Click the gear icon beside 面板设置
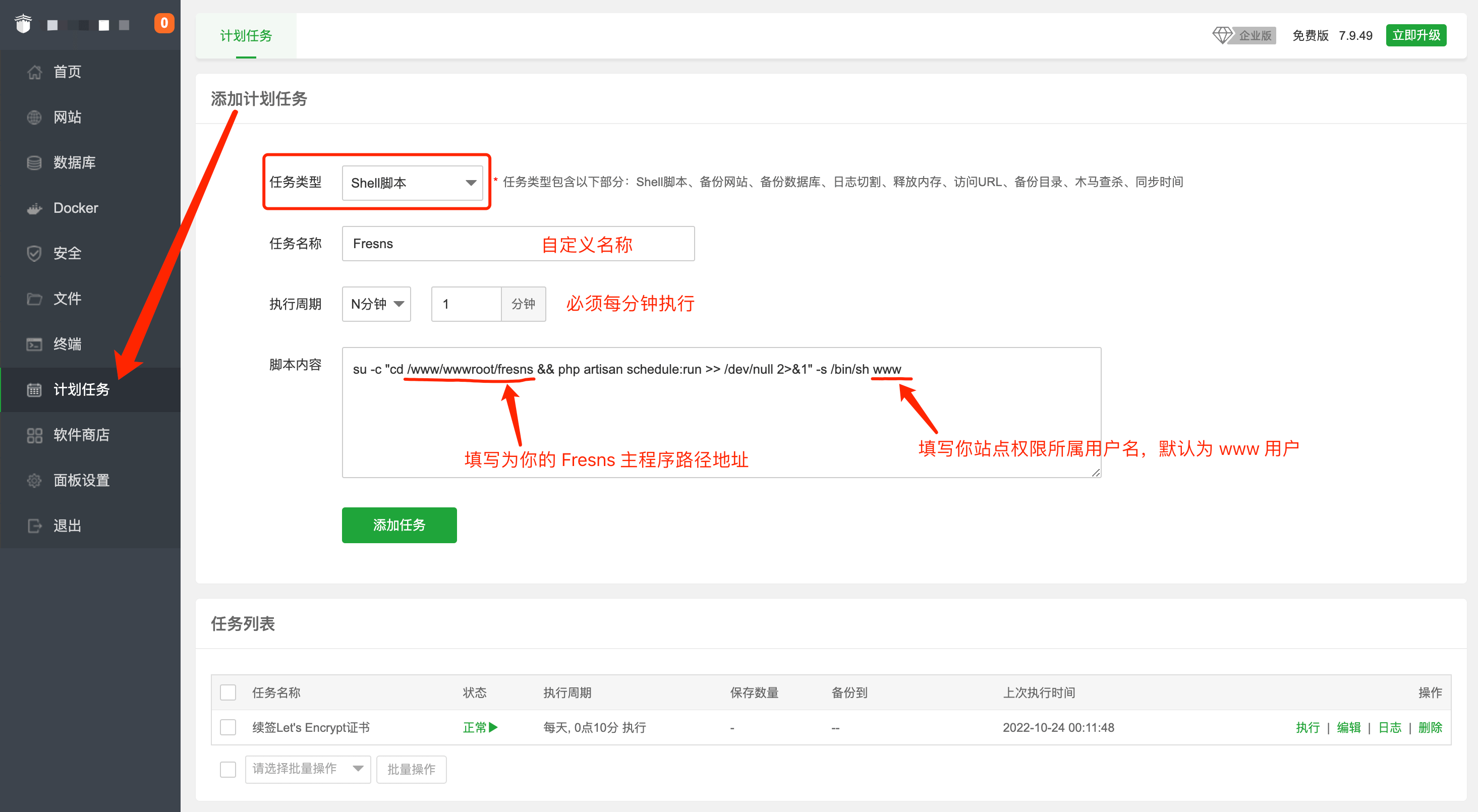Viewport: 1478px width, 812px height. (34, 480)
